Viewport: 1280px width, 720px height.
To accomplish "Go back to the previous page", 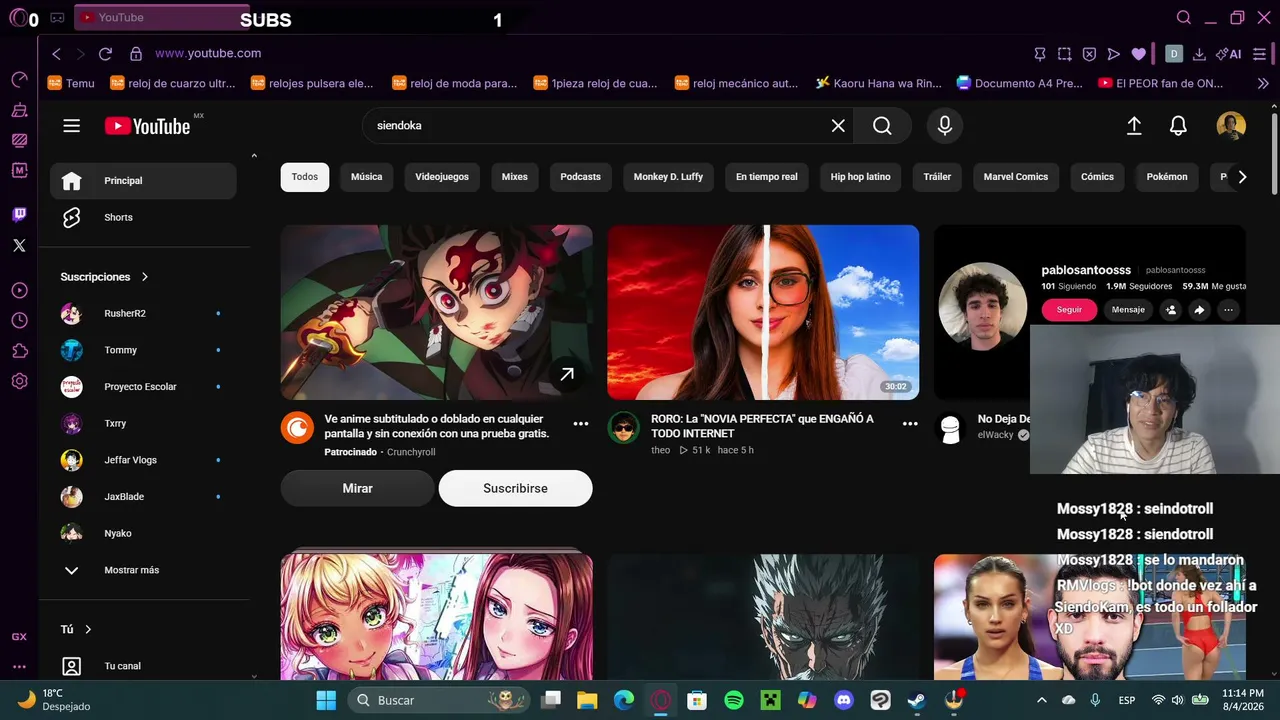I will click(x=56, y=54).
